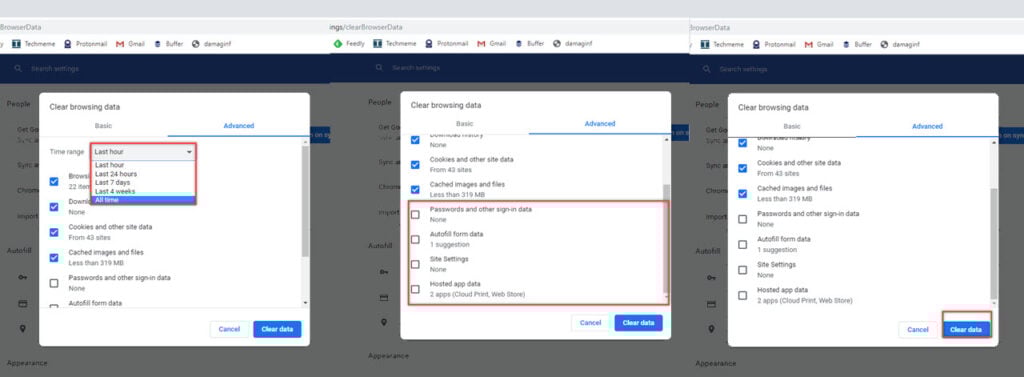This screenshot has width=1024, height=377.
Task: Check Site Settings in the right dialog
Action: (743, 270)
